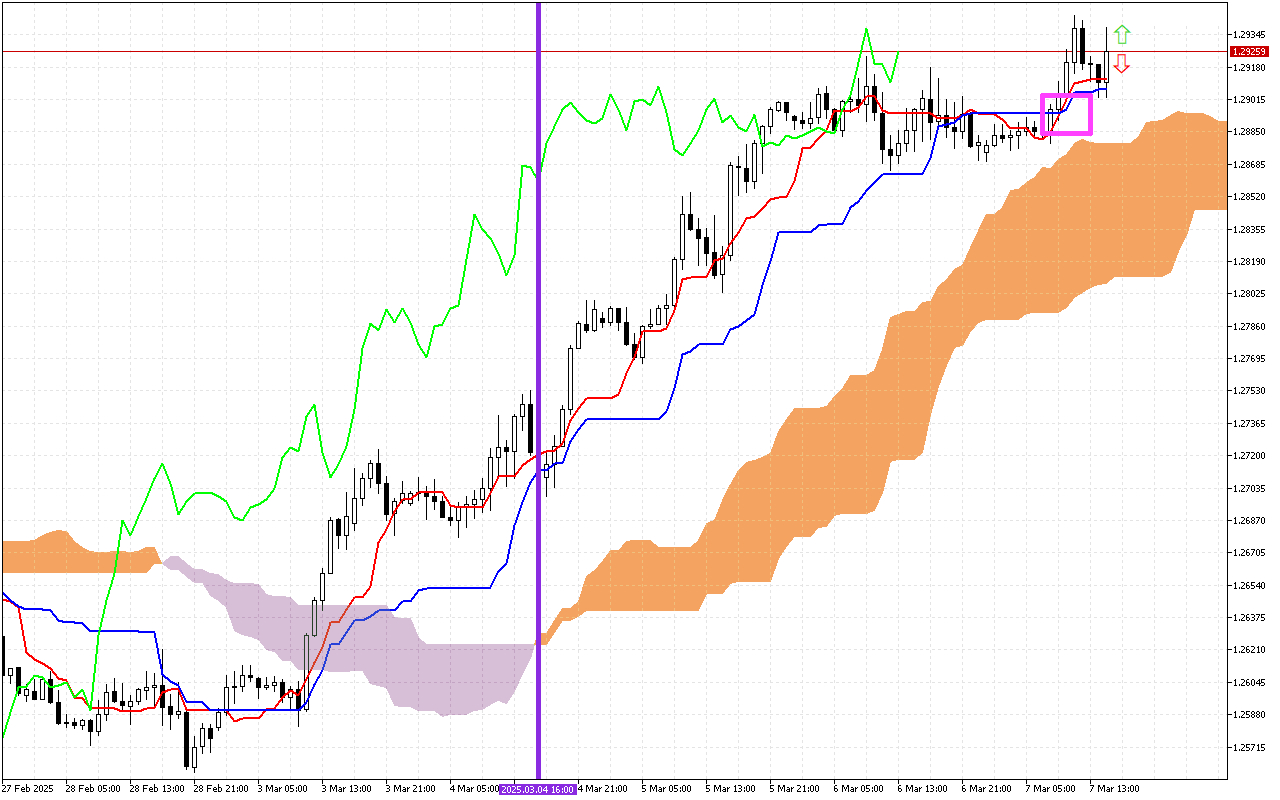
Task: Click the 1.26705 price axis label
Action: pos(1251,553)
